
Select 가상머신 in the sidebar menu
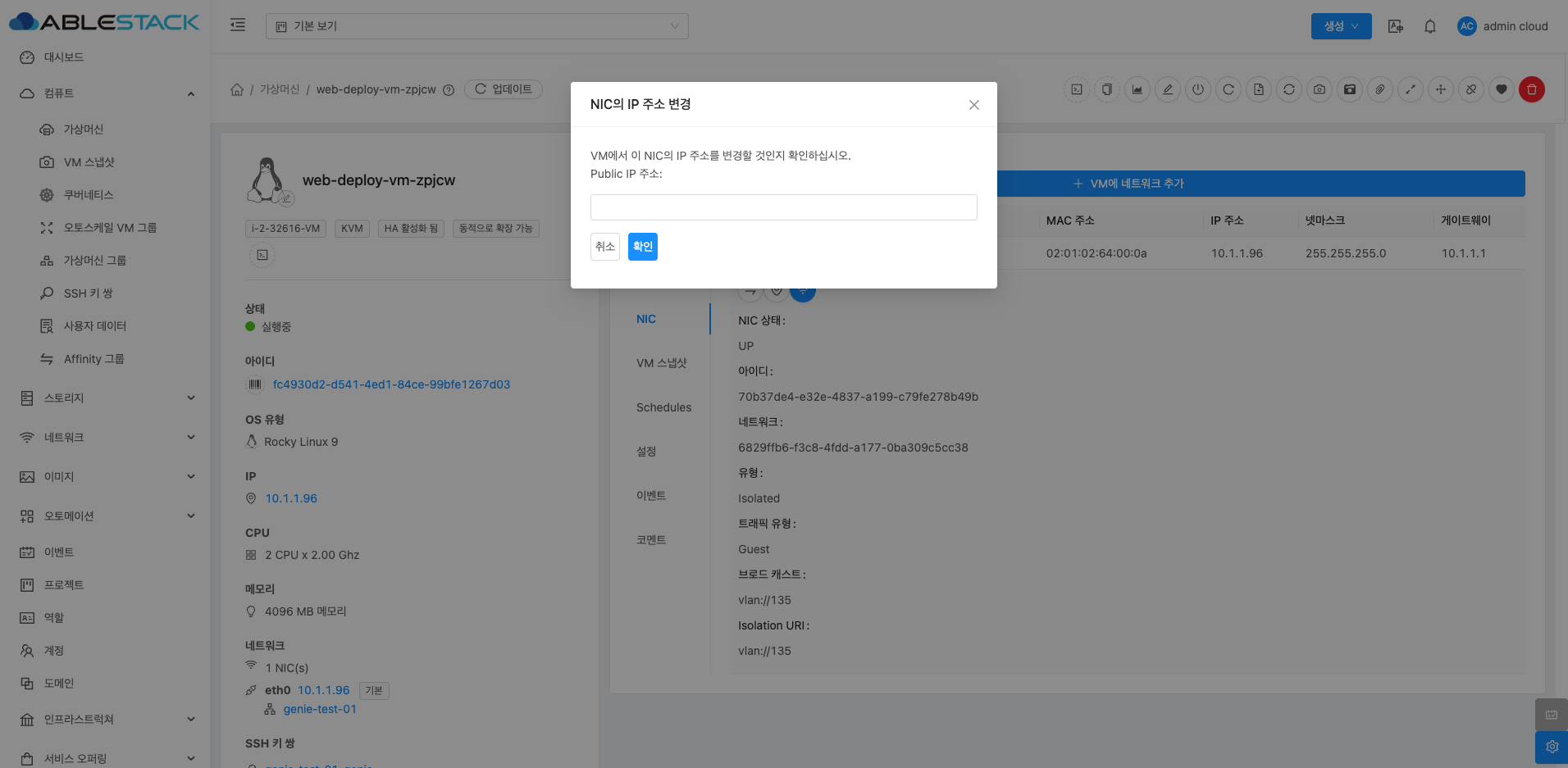pyautogui.click(x=84, y=130)
